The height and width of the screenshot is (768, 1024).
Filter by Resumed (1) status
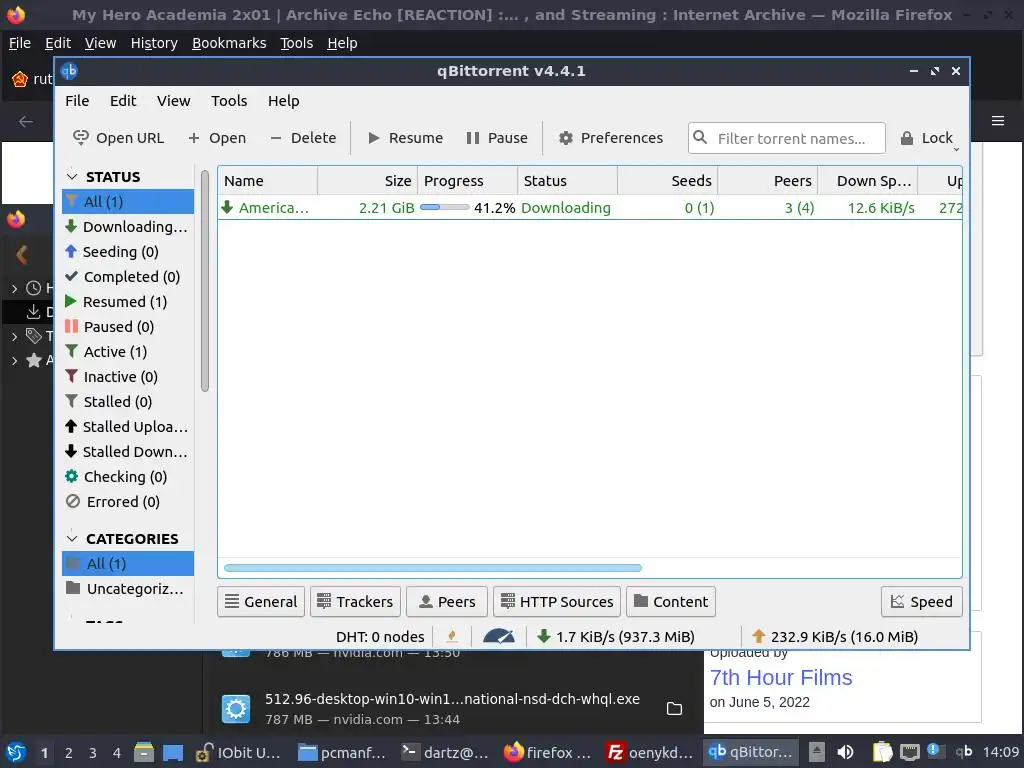128,302
